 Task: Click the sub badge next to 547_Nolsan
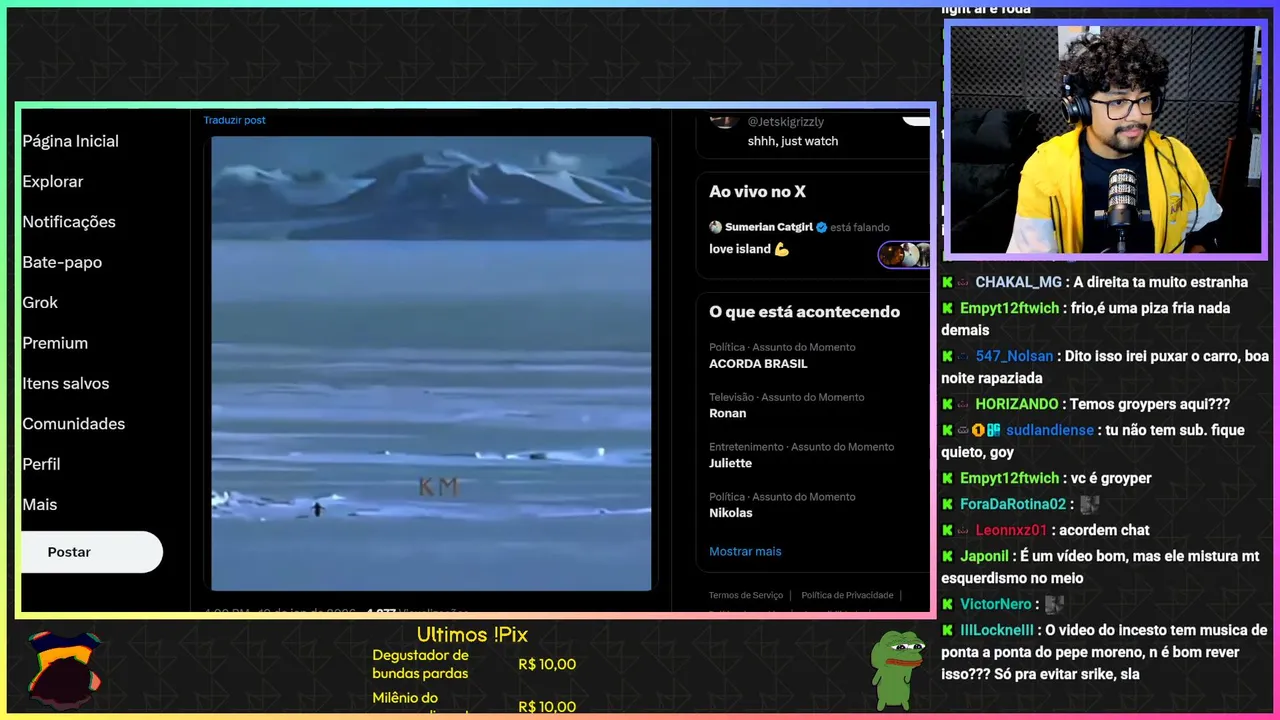pyautogui.click(x=963, y=357)
